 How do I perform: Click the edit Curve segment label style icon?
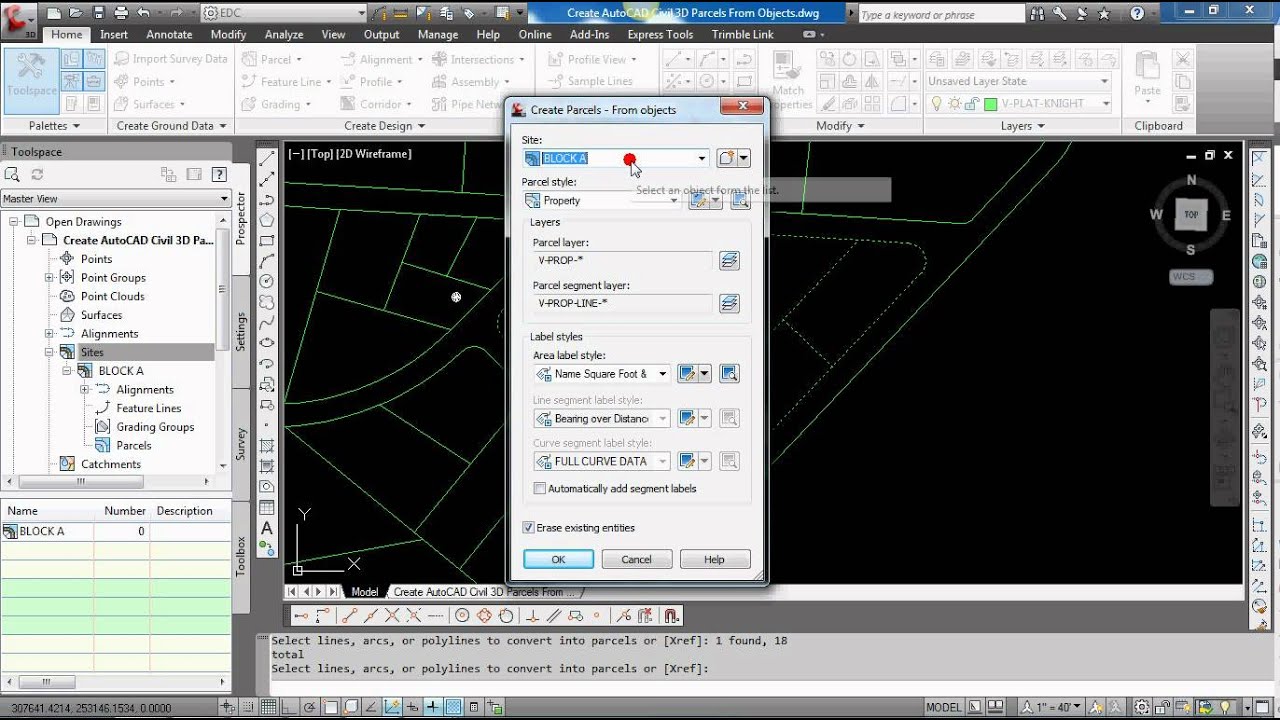click(x=687, y=461)
